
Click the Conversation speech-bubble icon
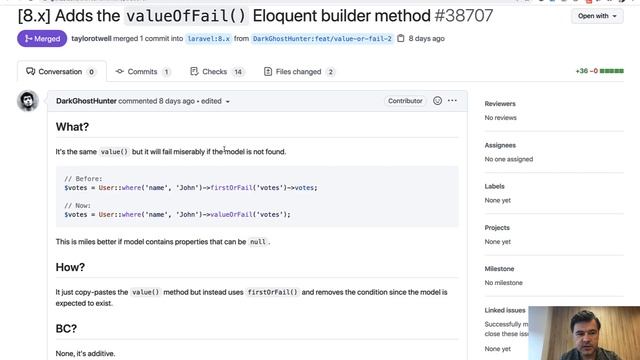point(30,71)
